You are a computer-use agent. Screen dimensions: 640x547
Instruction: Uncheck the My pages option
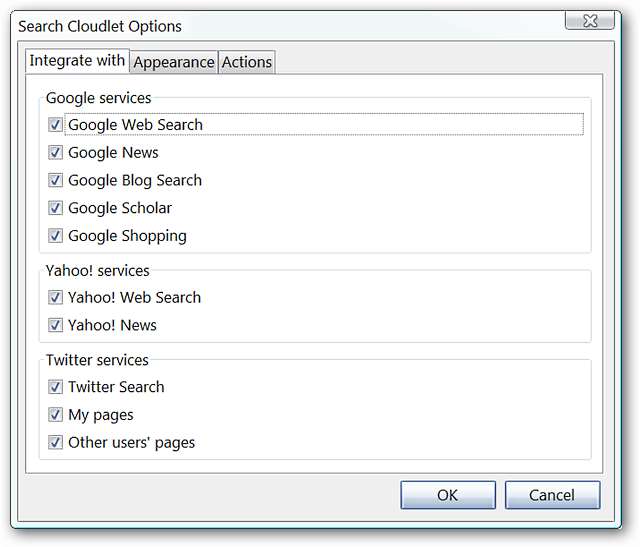pyautogui.click(x=55, y=415)
